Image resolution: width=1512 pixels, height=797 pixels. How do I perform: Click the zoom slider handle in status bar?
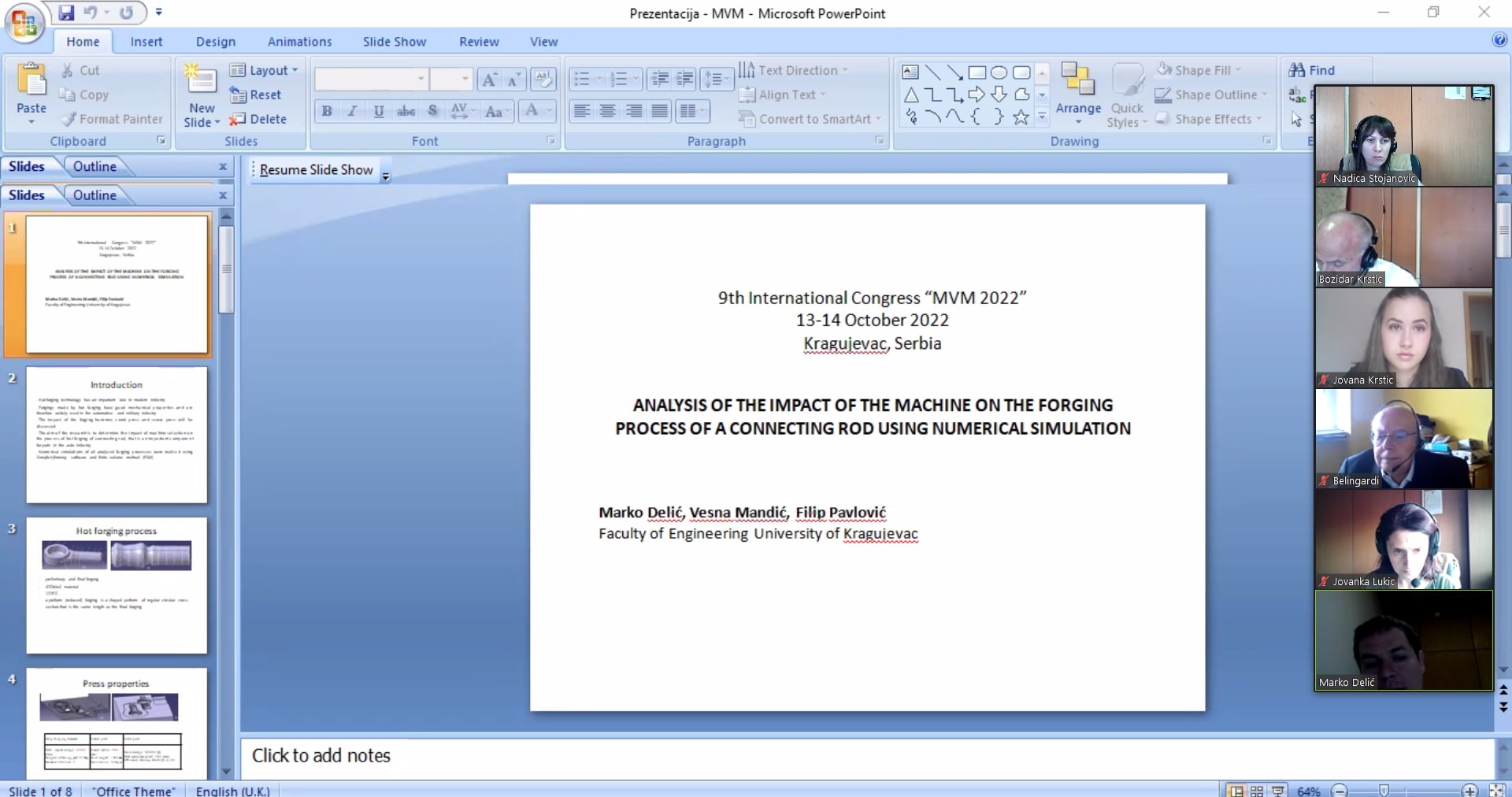point(1384,790)
